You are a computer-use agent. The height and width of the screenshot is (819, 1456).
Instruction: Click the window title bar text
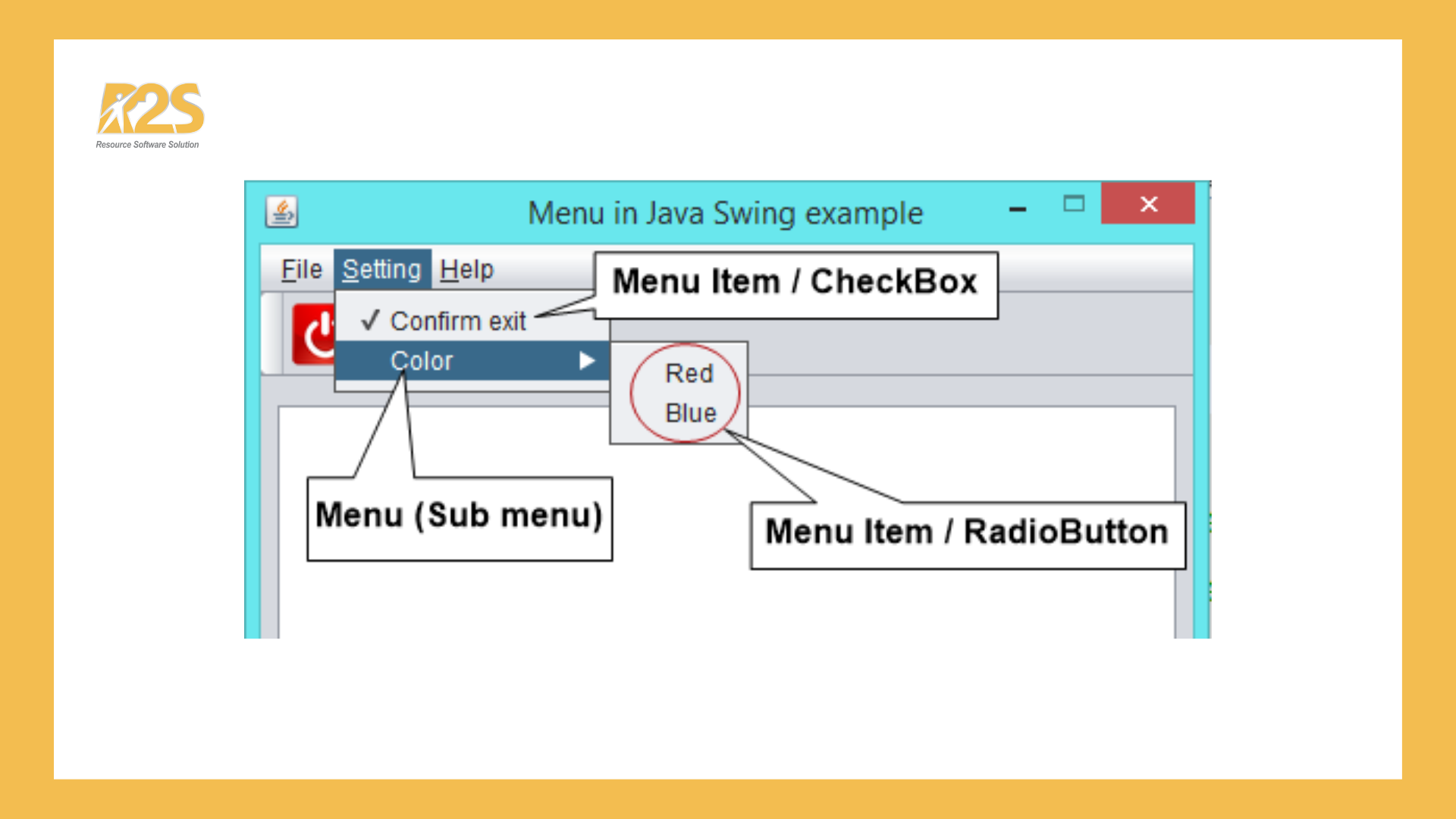click(726, 213)
